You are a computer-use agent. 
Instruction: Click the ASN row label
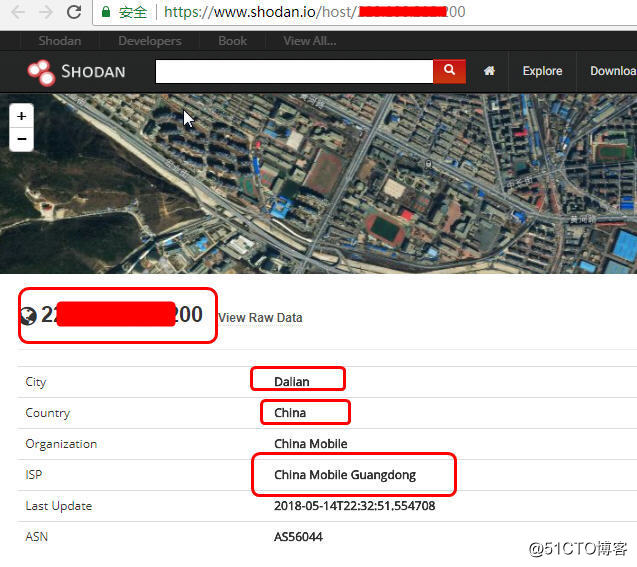coord(36,537)
